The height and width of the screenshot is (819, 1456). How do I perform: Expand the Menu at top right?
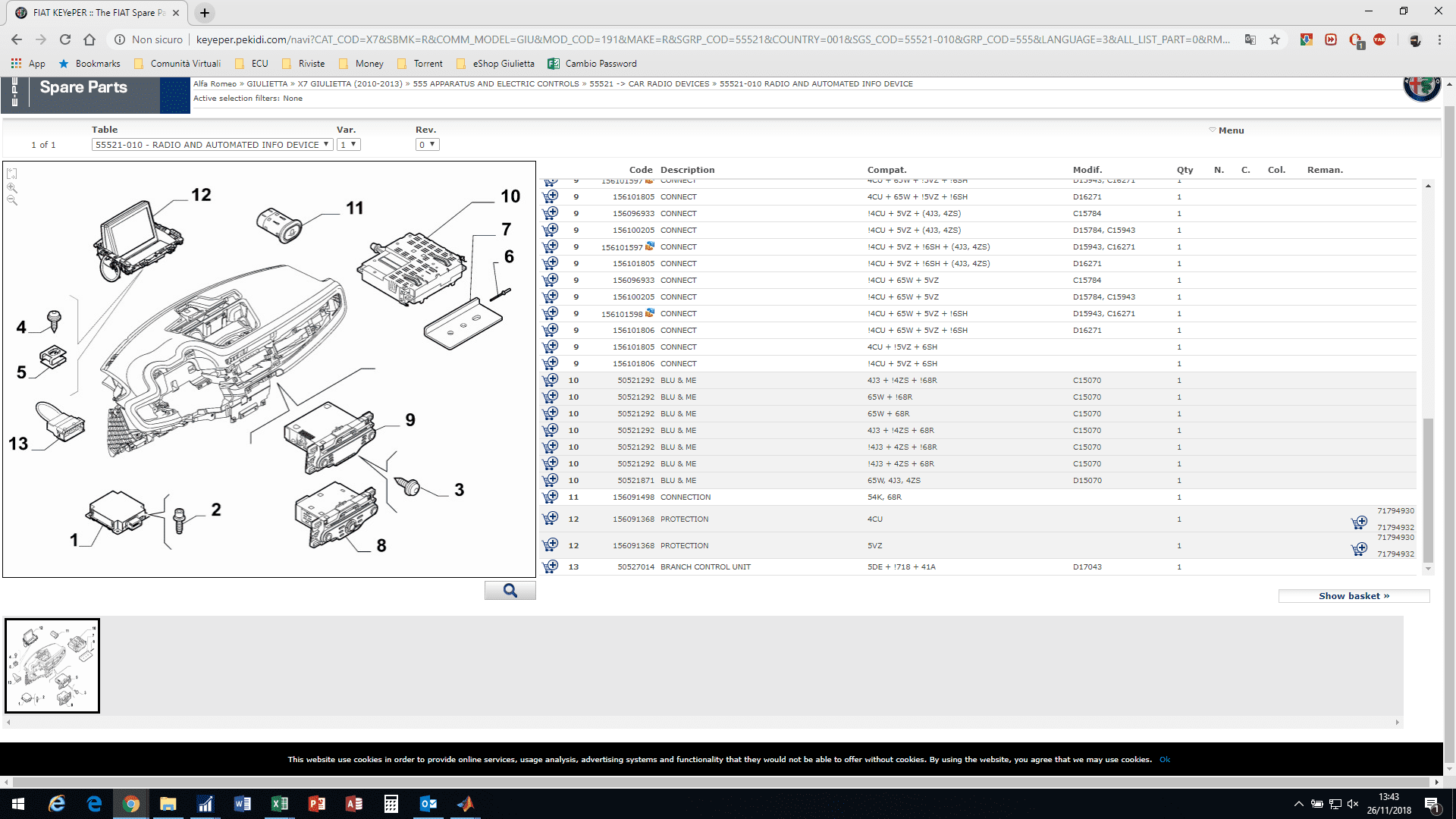click(x=1226, y=130)
